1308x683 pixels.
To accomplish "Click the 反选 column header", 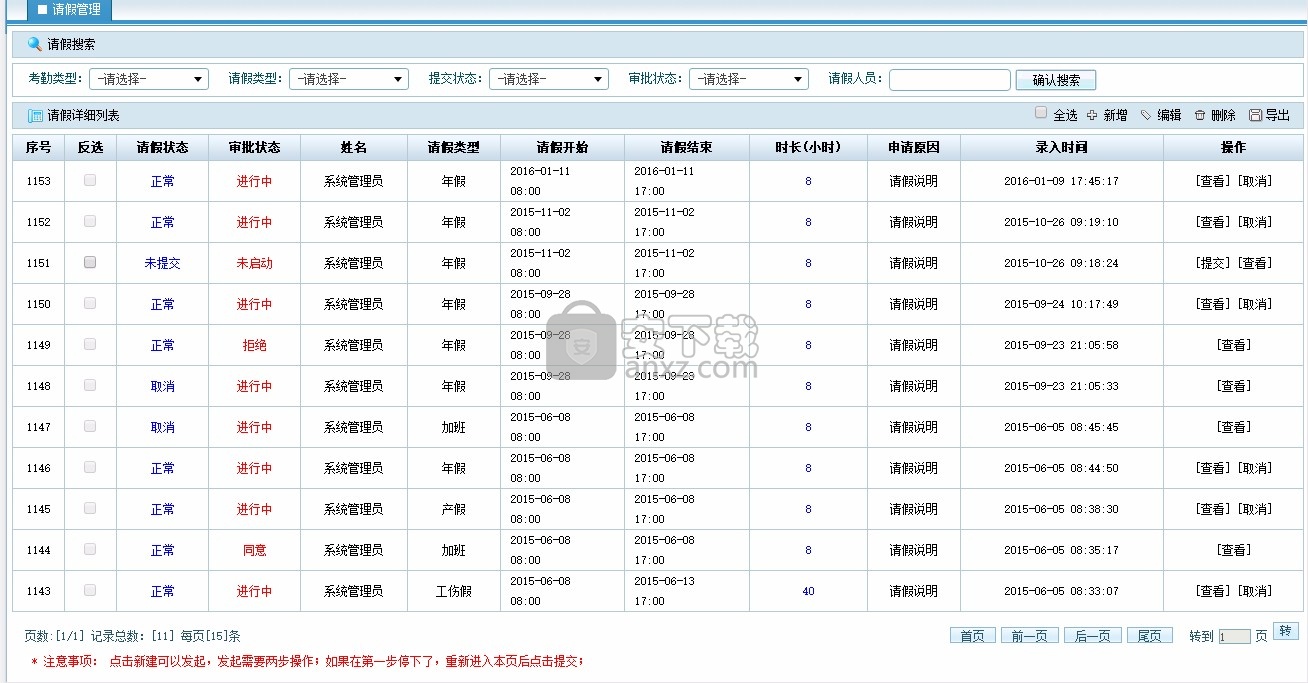I will click(90, 147).
